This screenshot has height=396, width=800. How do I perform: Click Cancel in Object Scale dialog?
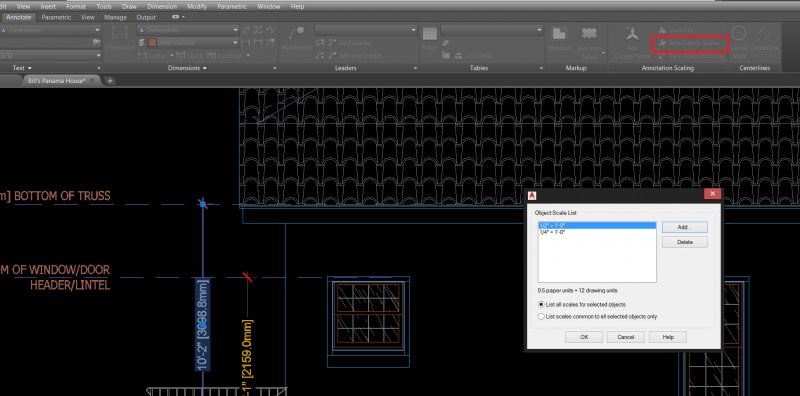[626, 337]
